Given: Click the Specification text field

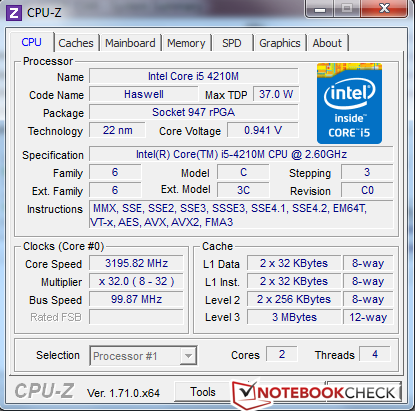Looking at the screenshot, I should tap(241, 154).
